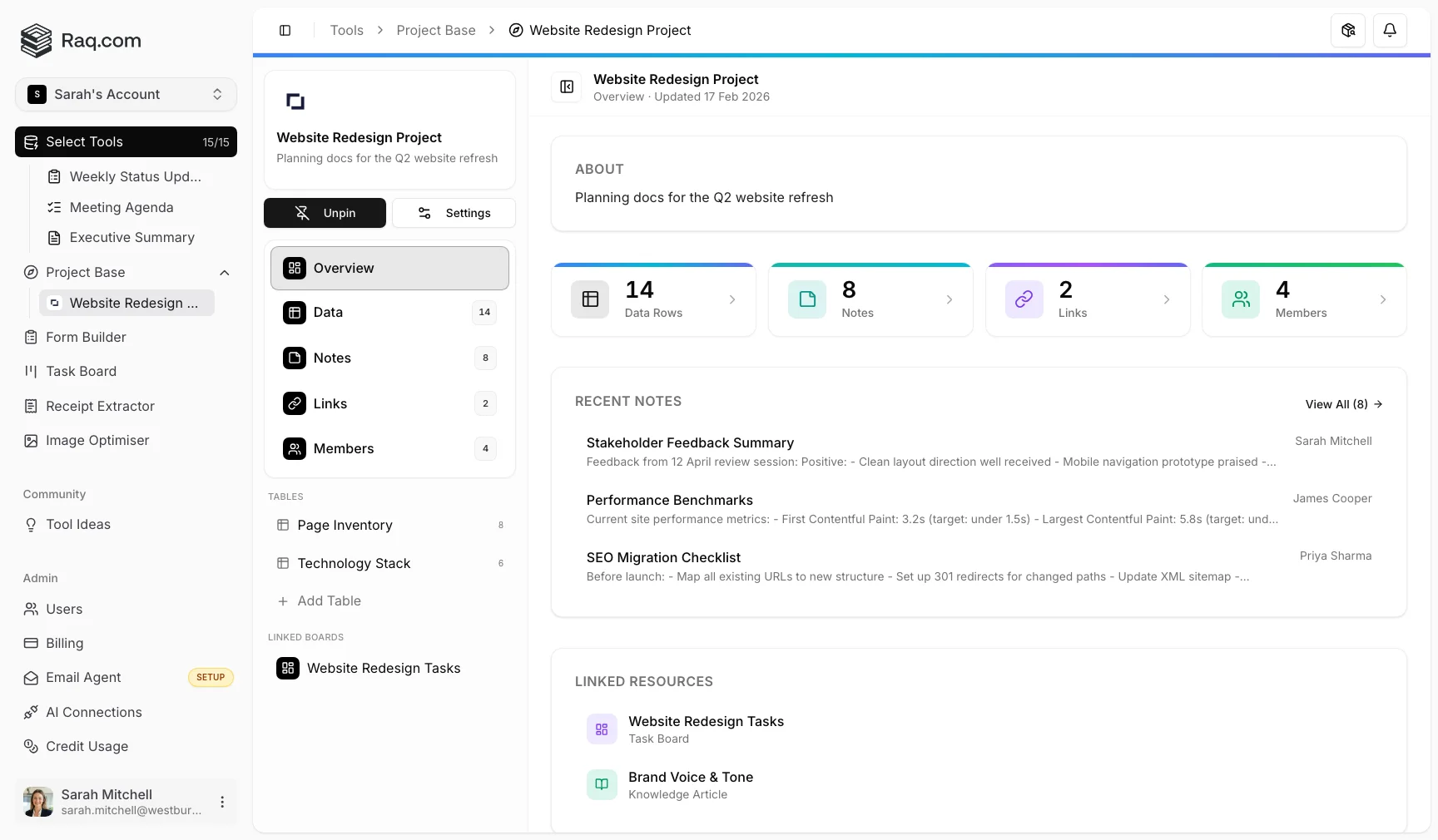Select the Task Board tool in sidebar
Viewport: 1438px width, 840px height.
point(81,372)
